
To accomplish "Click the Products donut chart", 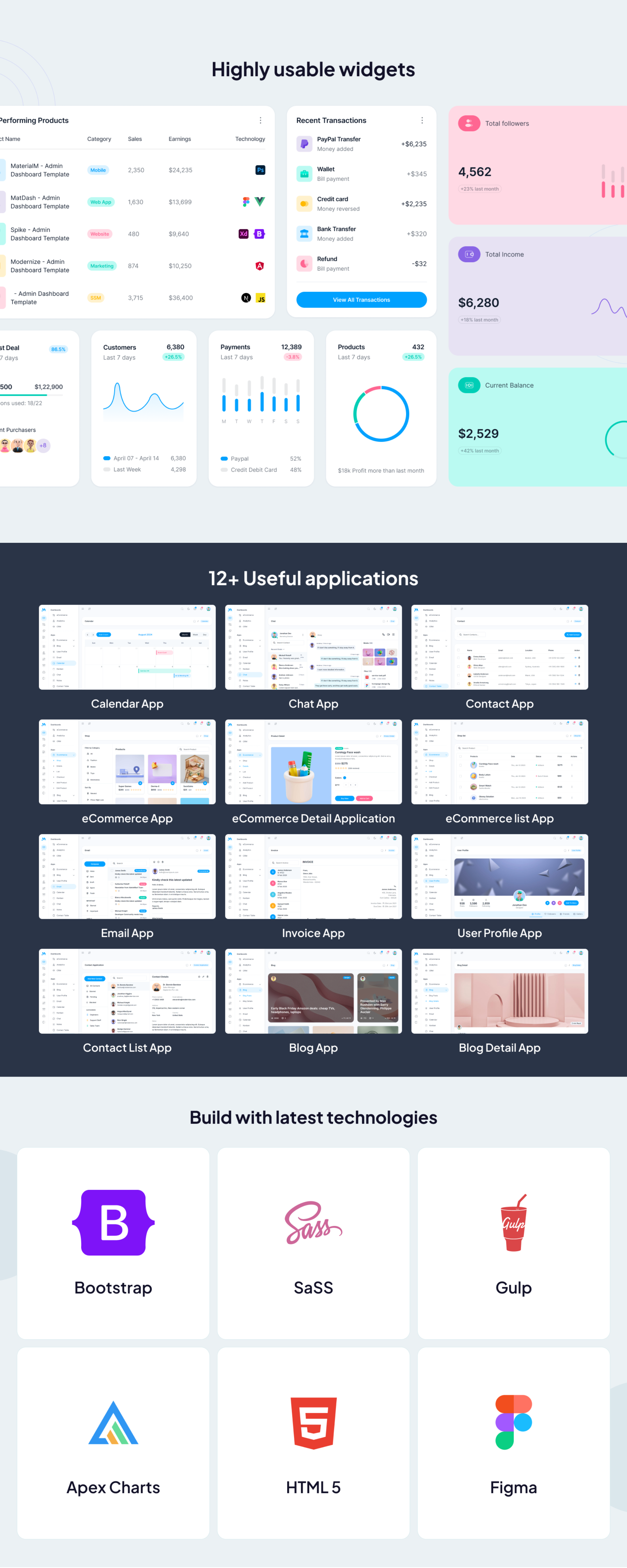I will click(x=381, y=413).
